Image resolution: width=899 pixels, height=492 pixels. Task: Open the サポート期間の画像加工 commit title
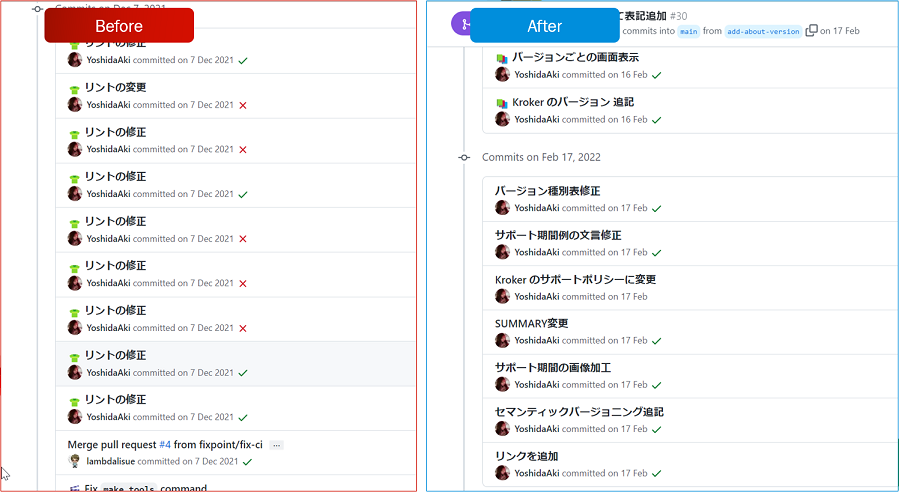[553, 368]
